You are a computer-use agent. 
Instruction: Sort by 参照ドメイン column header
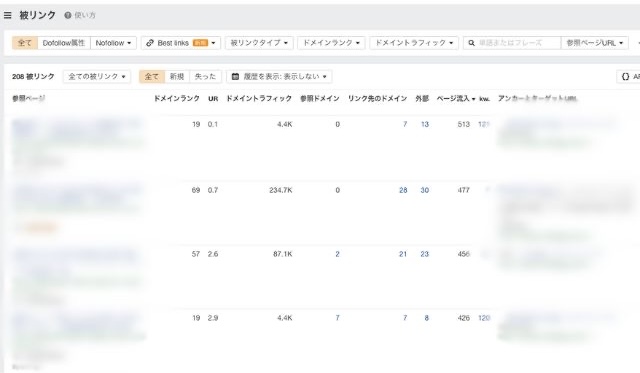[320, 98]
